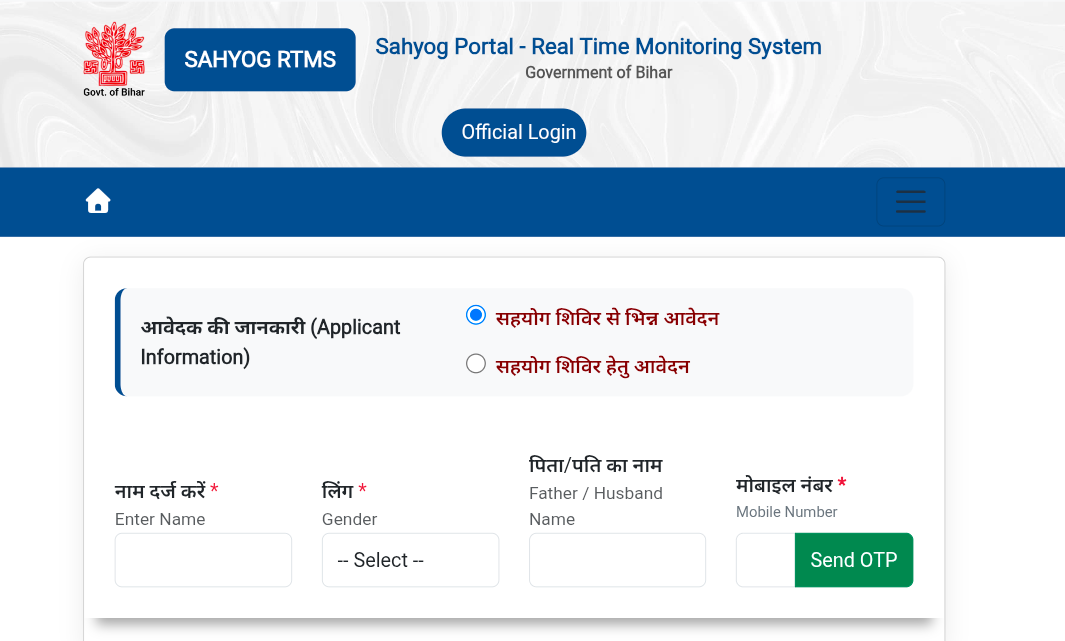This screenshot has height=641, width=1065.
Task: Click the 'Sahyog Portal - Real Time Monitoring System' title
Action: [598, 47]
